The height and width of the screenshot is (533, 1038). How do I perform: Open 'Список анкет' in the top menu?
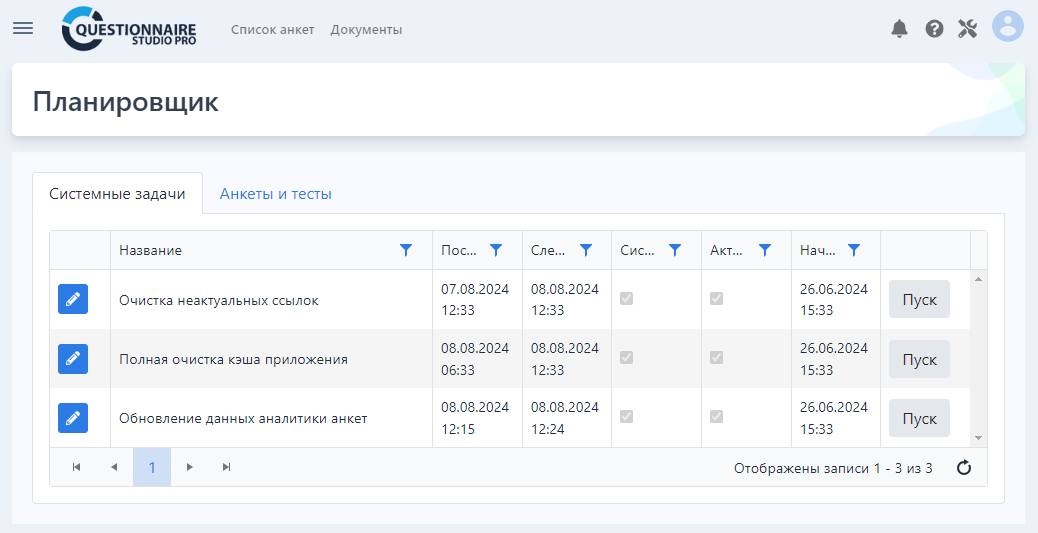(272, 30)
